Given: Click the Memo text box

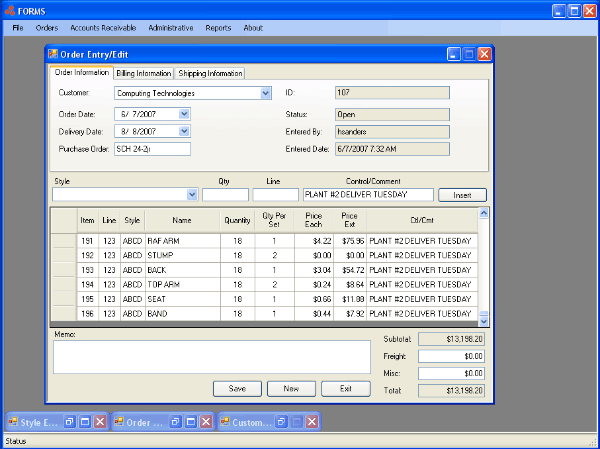Looking at the screenshot, I should tap(212, 357).
